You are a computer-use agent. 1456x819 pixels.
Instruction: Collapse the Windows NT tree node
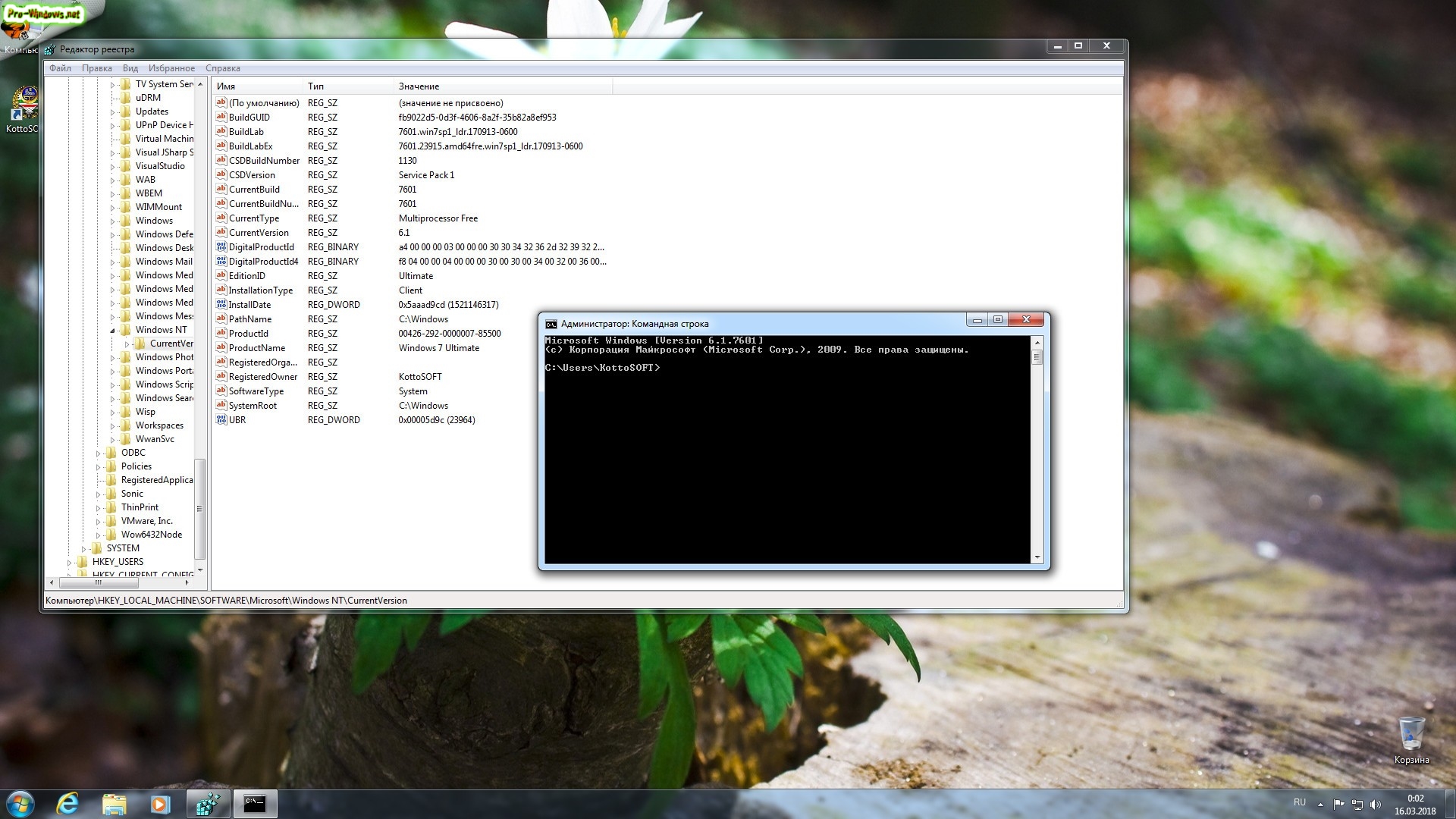[112, 331]
